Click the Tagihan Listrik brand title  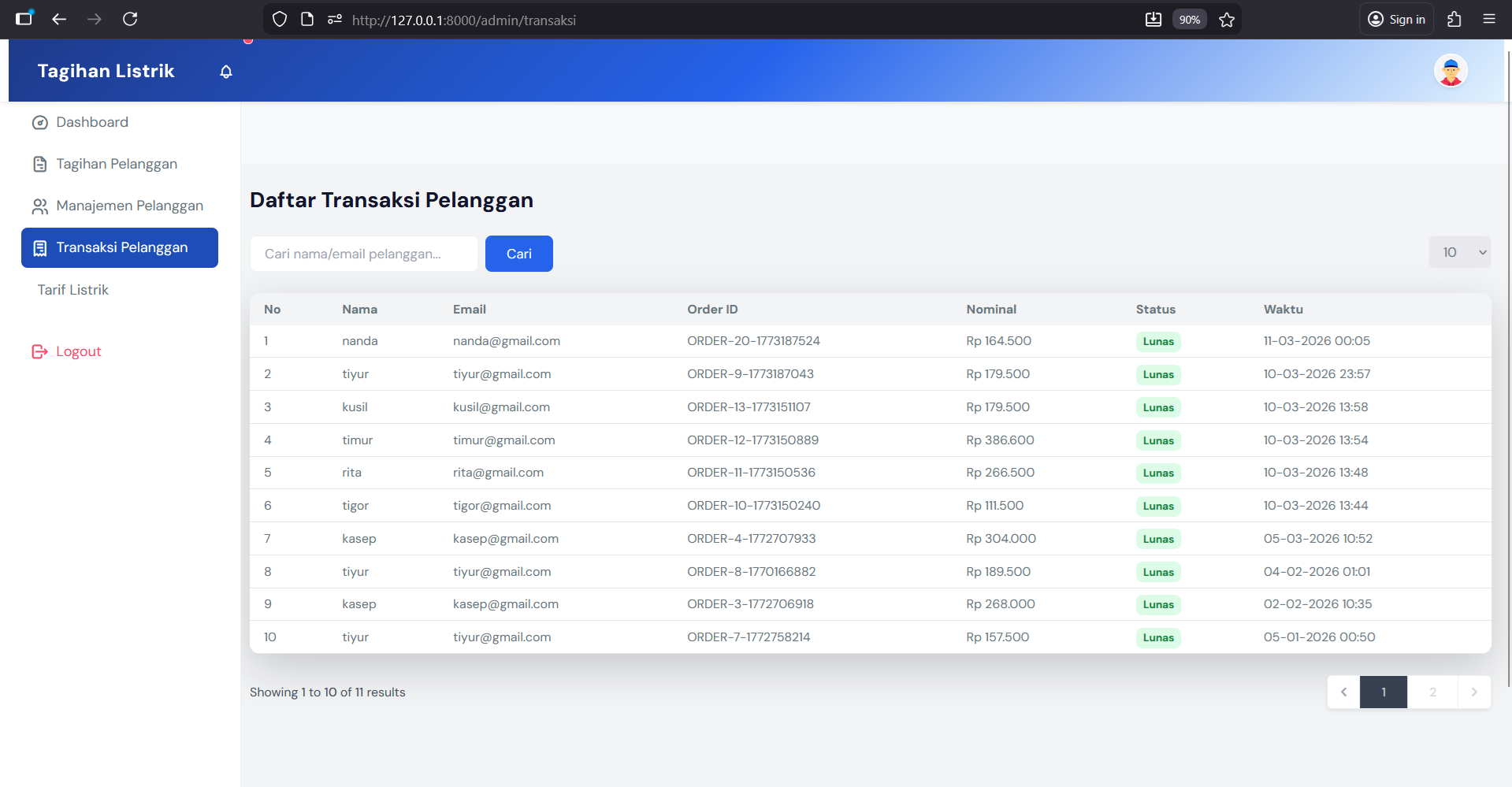tap(106, 71)
